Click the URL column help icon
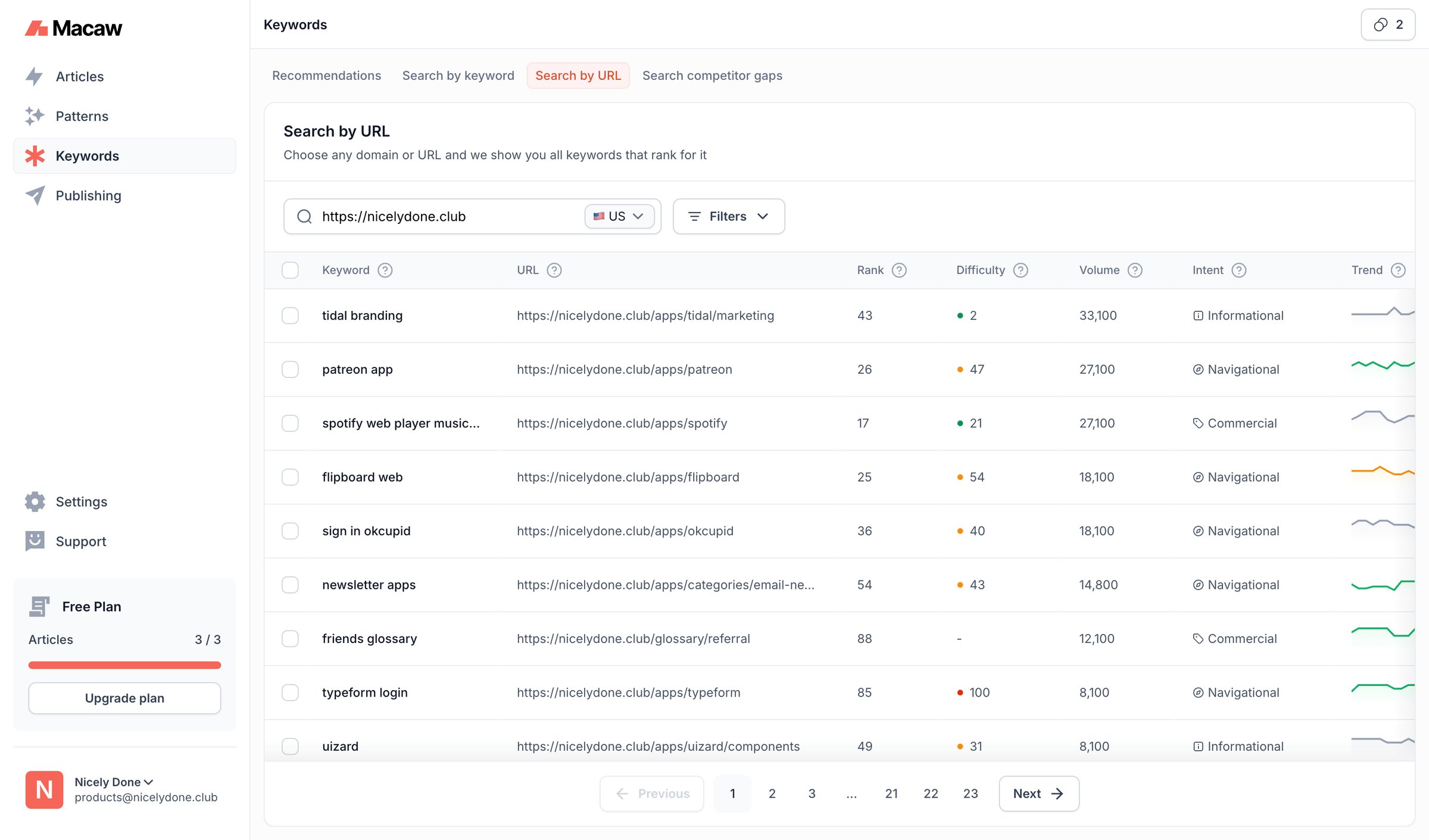Image resolution: width=1429 pixels, height=840 pixels. [x=554, y=270]
